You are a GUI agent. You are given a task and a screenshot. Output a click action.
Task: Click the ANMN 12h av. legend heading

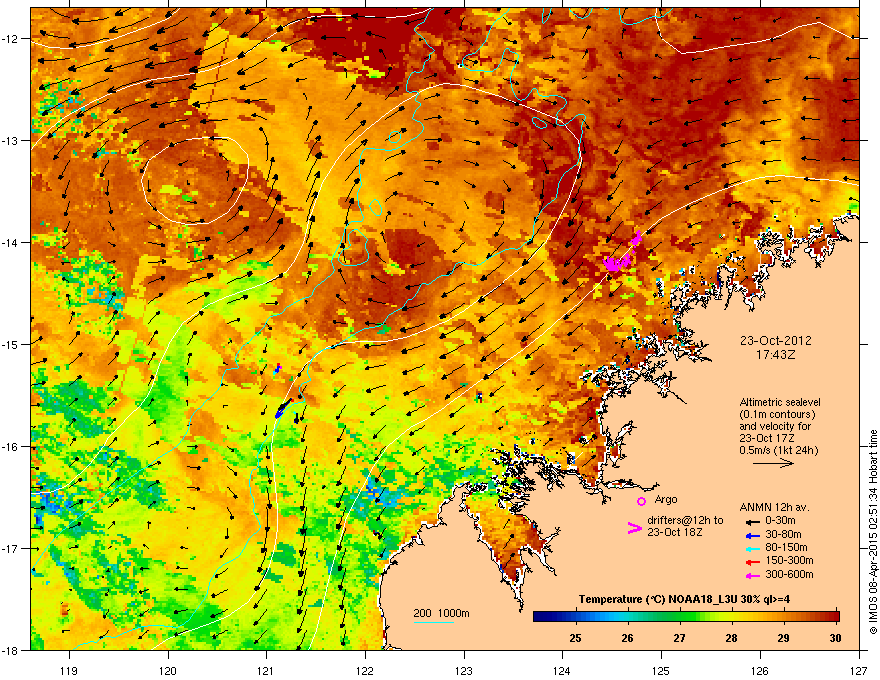(x=774, y=507)
